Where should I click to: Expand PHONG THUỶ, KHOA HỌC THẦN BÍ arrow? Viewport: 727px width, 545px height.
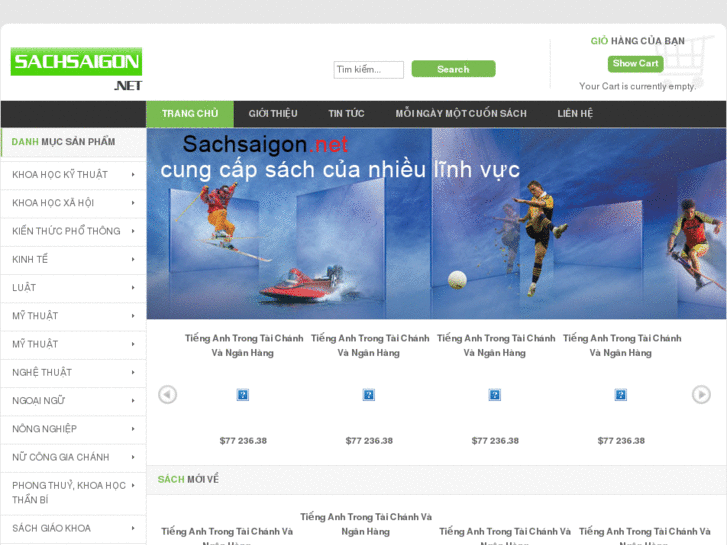pyautogui.click(x=133, y=486)
